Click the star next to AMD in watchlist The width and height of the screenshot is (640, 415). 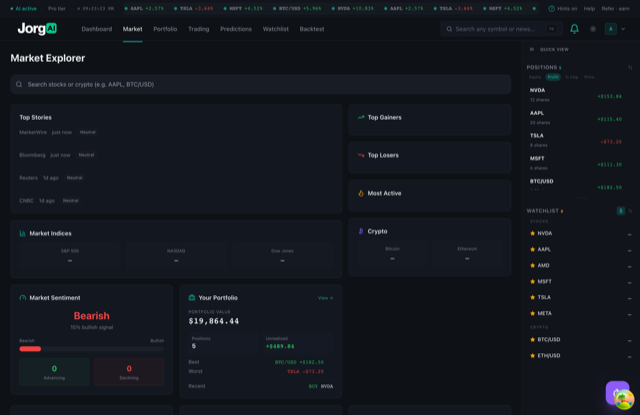(532, 265)
